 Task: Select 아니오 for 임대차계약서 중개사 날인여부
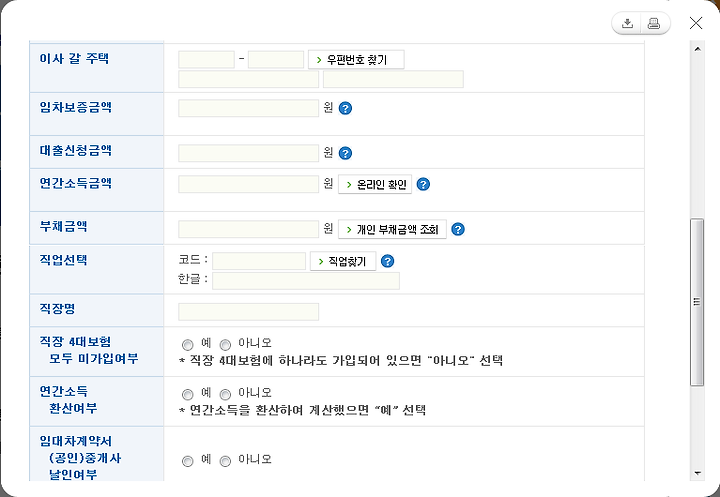pyautogui.click(x=225, y=461)
